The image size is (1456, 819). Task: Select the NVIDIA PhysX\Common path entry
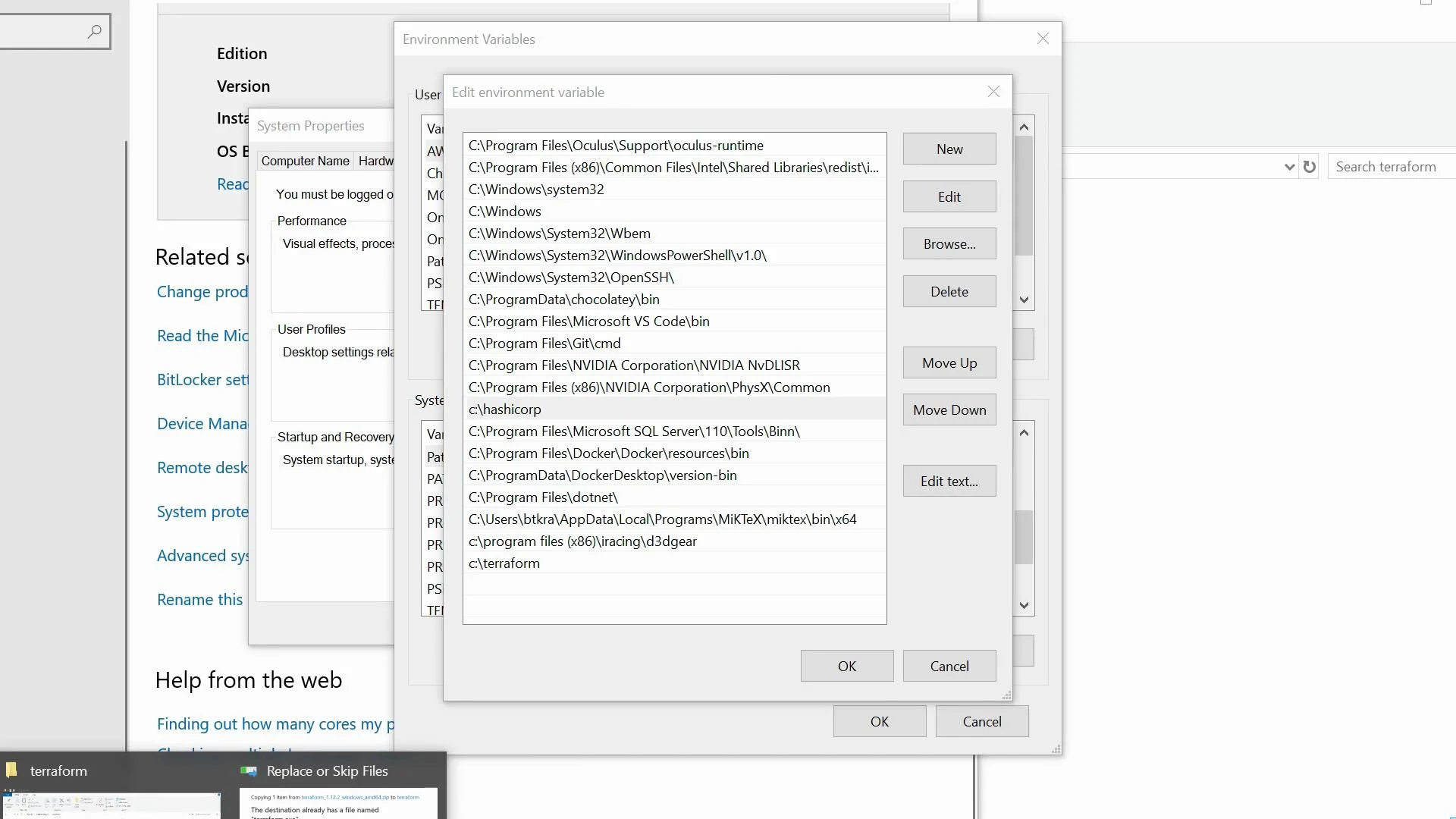675,388
